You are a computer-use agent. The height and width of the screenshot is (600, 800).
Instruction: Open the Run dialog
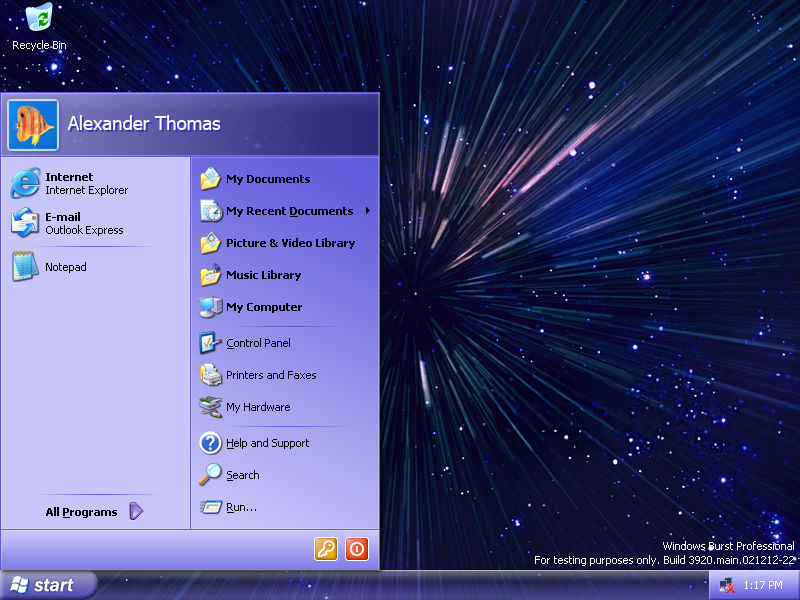[x=238, y=507]
